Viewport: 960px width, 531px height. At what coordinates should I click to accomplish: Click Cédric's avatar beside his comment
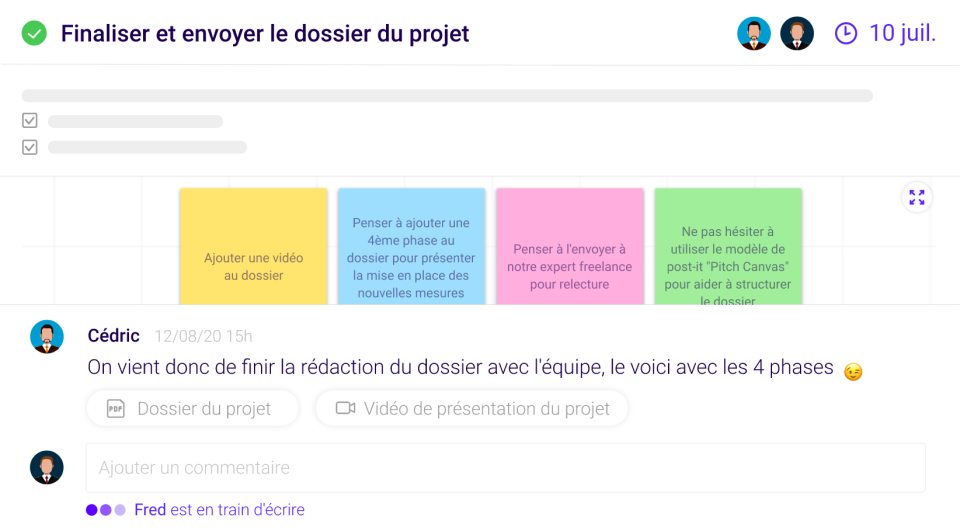(47, 337)
